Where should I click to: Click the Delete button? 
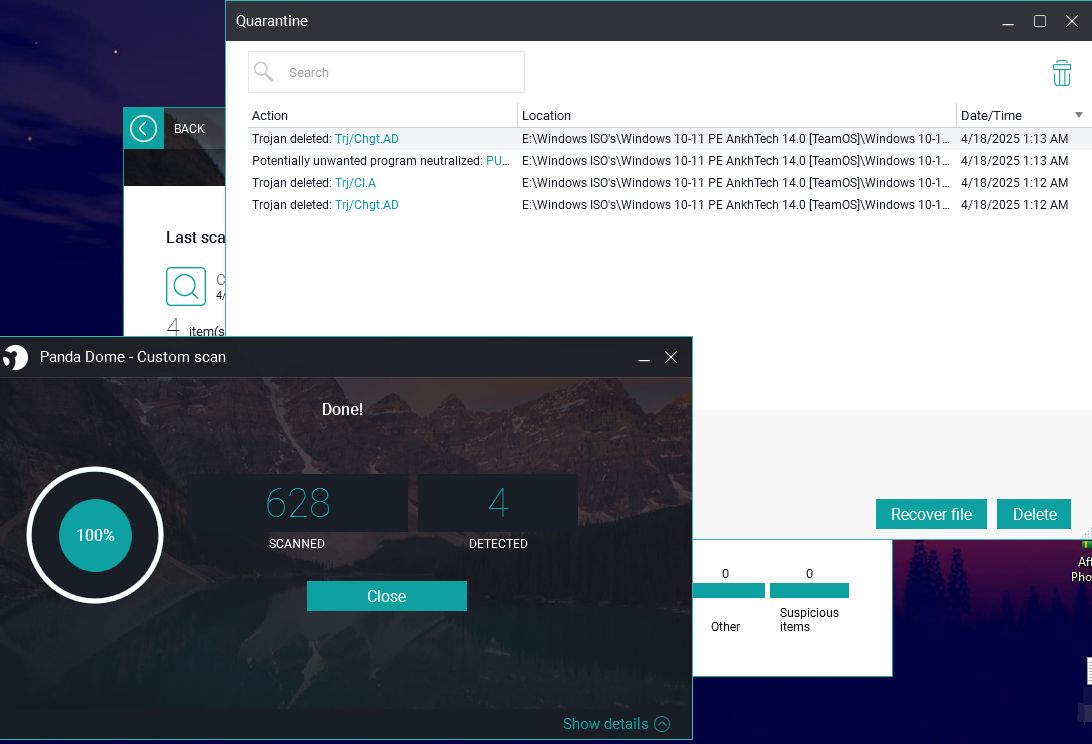coord(1034,514)
